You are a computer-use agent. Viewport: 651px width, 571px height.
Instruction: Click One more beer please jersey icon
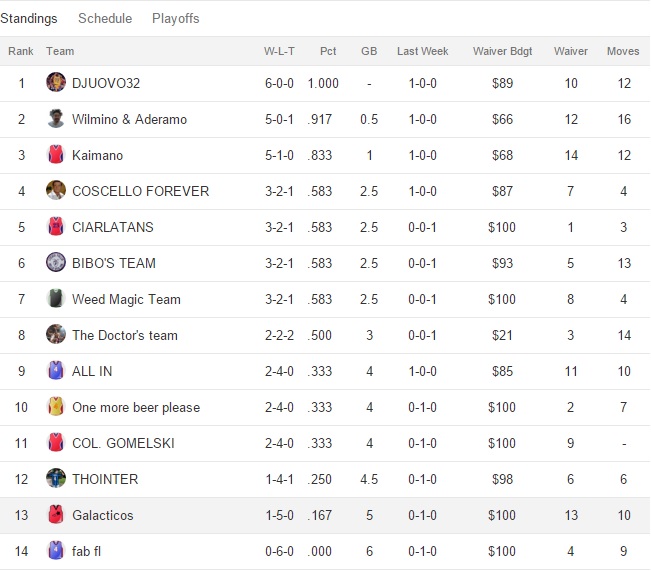(56, 407)
